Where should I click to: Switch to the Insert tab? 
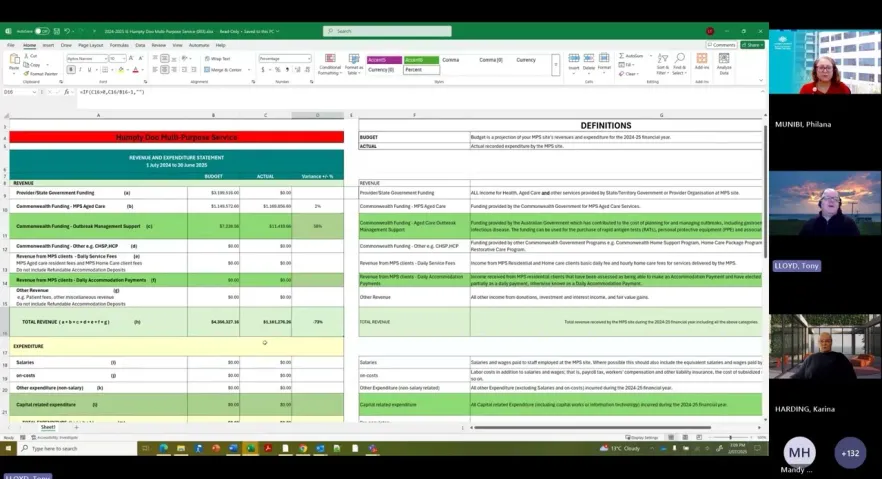coord(48,45)
